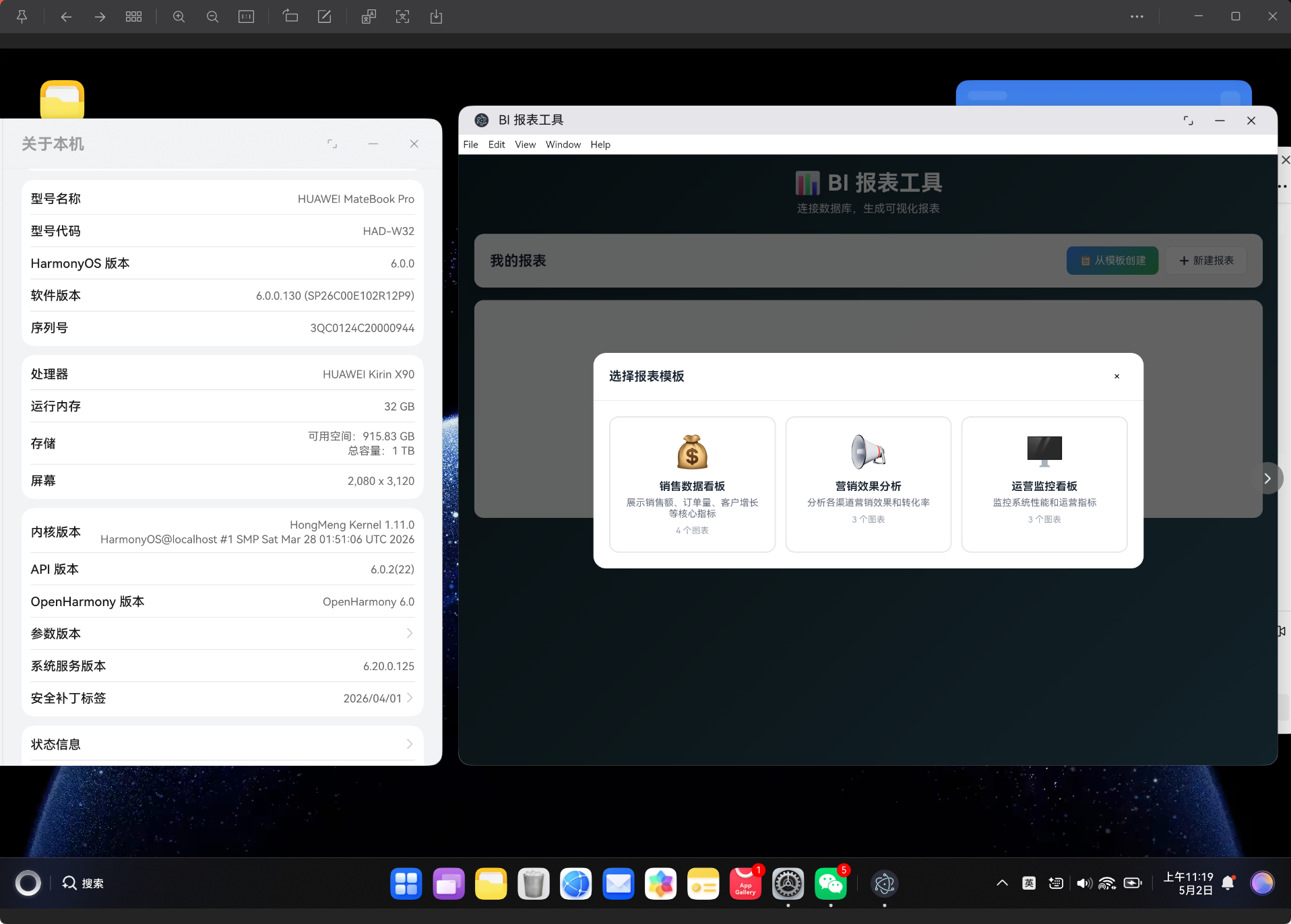Select the 营销效果分析 template card

click(868, 484)
